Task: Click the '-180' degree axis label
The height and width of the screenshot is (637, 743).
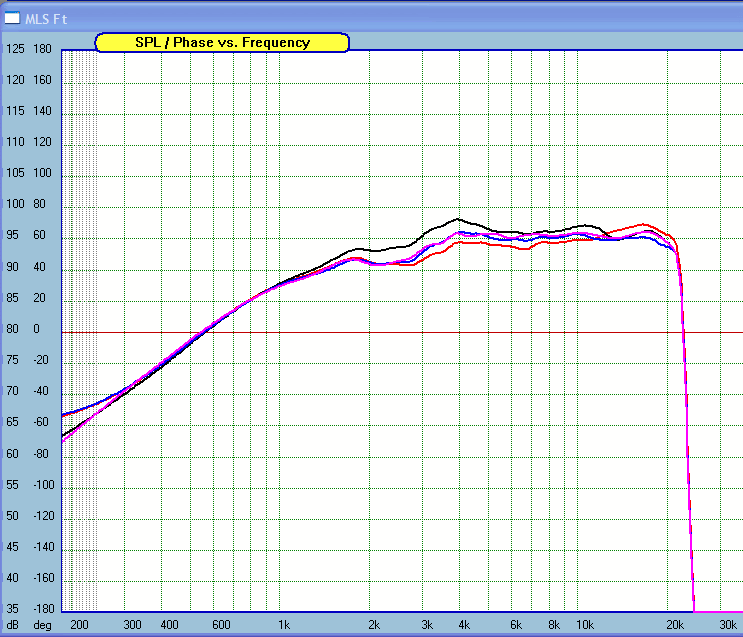Action: (44, 609)
